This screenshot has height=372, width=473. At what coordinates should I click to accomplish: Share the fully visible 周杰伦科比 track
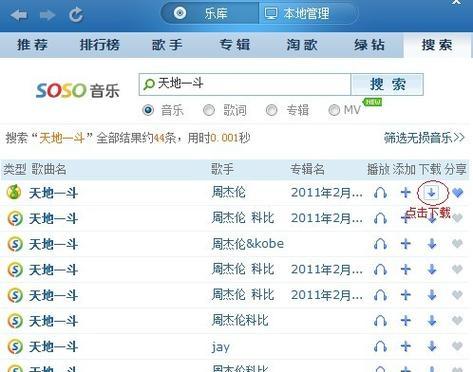tap(457, 321)
